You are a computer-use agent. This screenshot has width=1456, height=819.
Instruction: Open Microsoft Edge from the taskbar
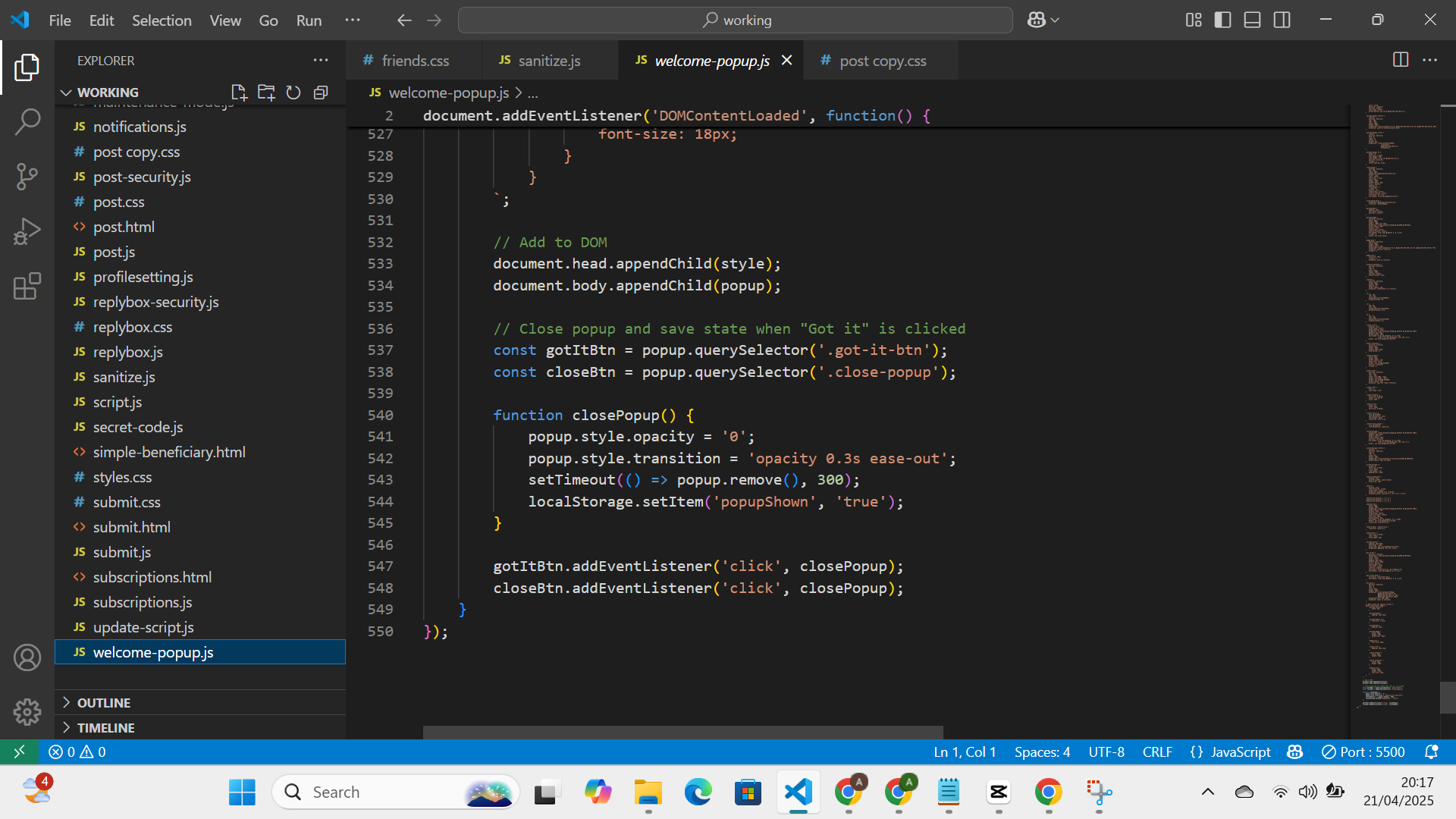click(x=698, y=792)
